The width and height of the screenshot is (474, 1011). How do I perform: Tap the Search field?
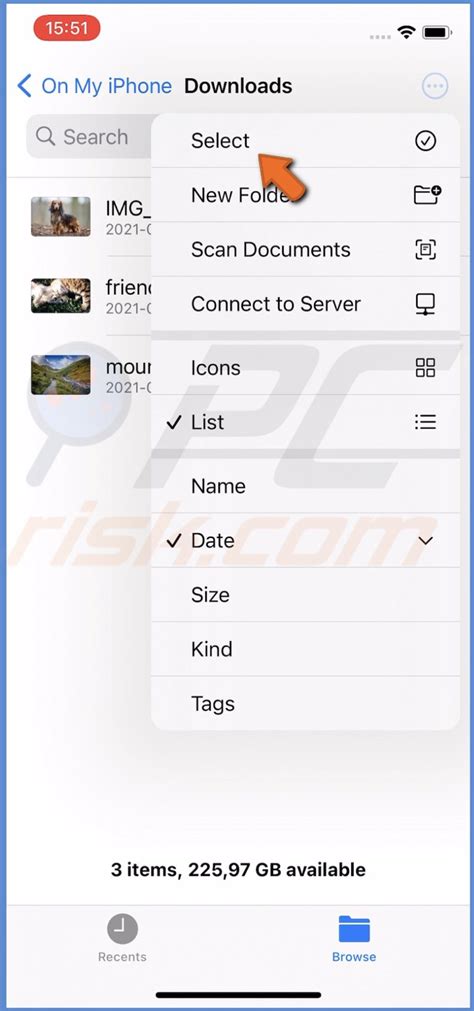coord(89,137)
